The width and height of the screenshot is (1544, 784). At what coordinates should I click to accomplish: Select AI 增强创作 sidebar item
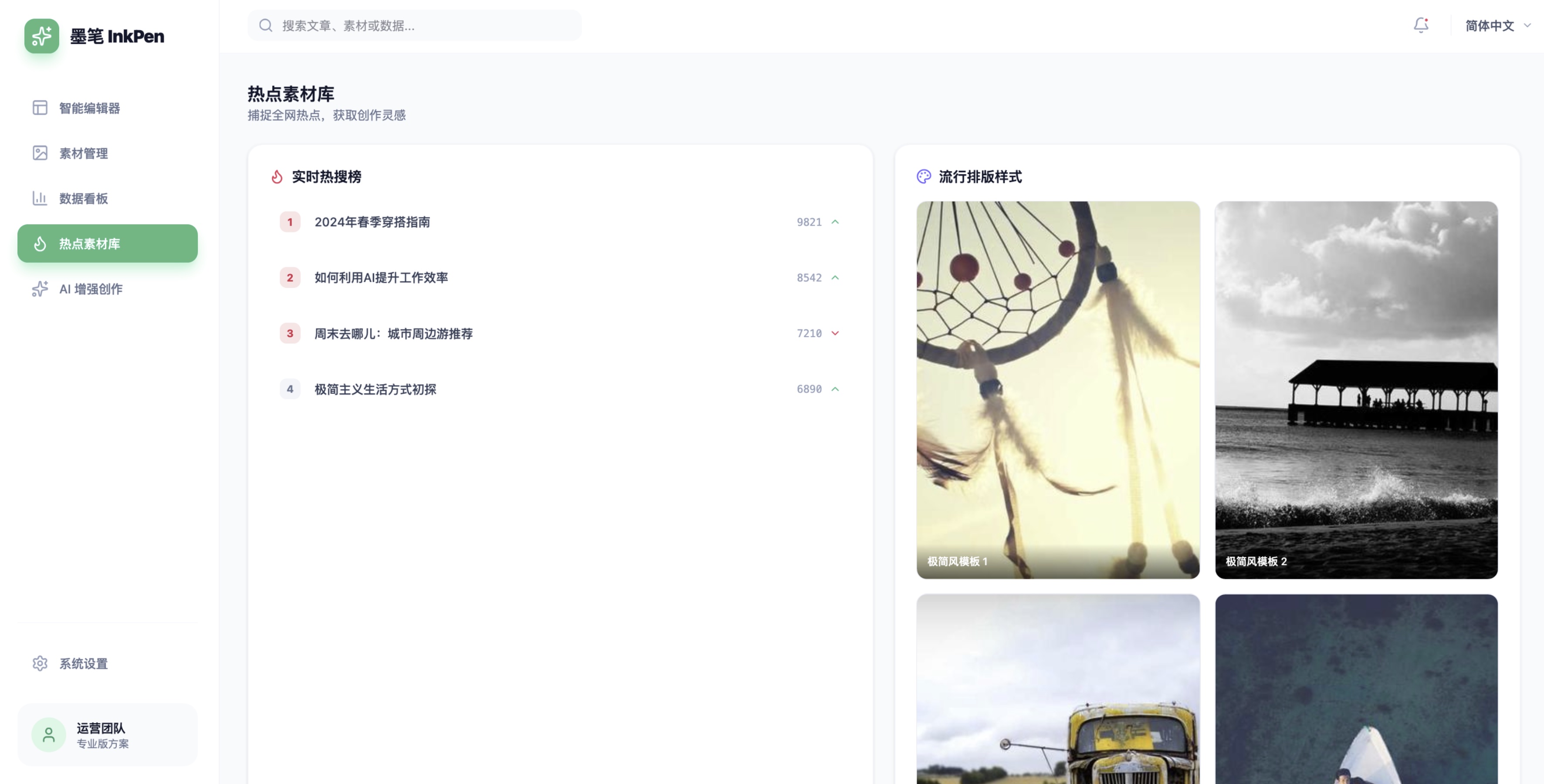[91, 289]
